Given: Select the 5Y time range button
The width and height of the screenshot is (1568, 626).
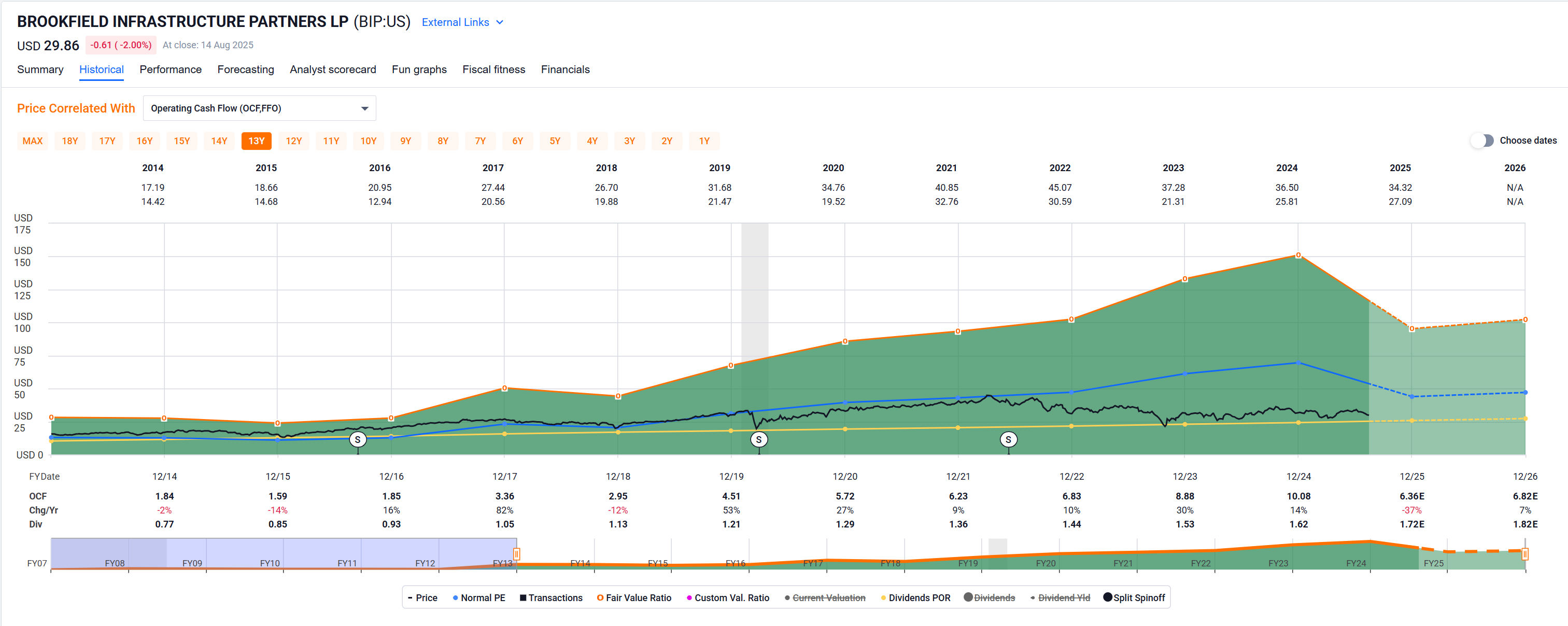Looking at the screenshot, I should (x=555, y=141).
